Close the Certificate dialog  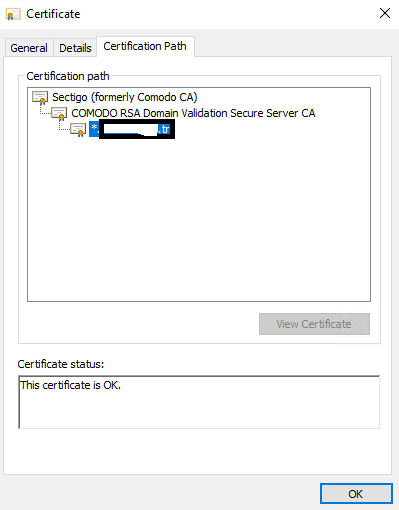385,13
